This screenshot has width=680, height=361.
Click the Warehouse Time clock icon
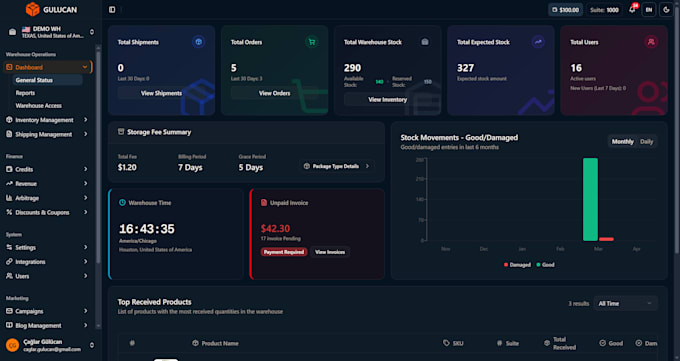[122, 203]
